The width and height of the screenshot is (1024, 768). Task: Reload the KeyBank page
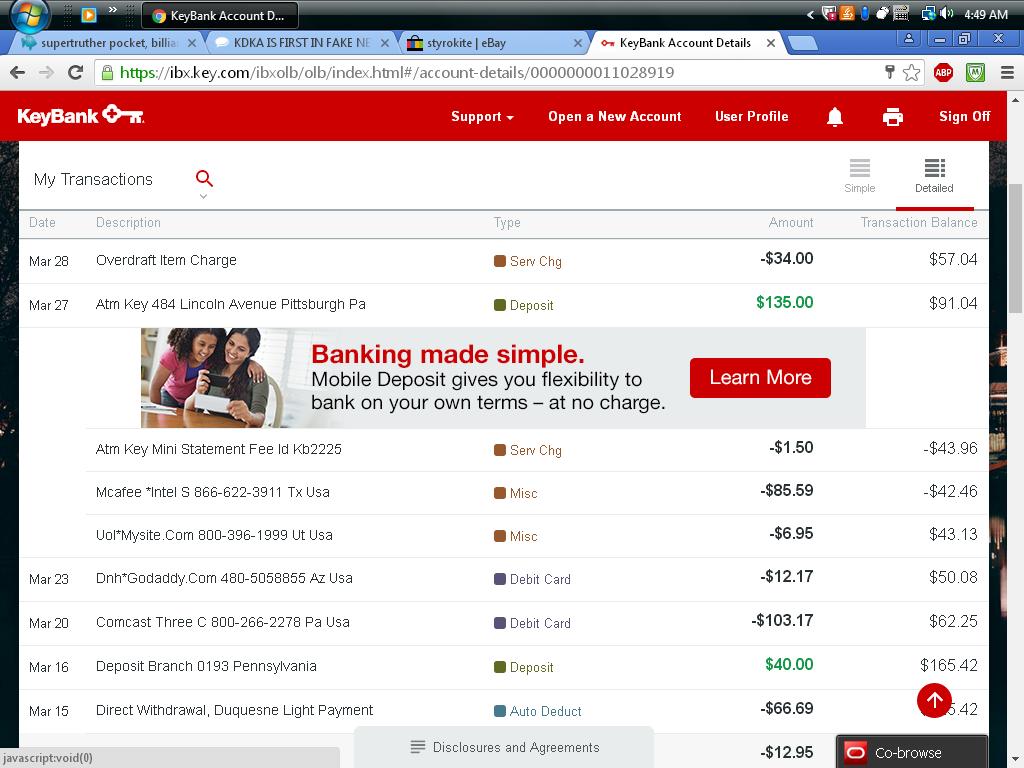[76, 72]
